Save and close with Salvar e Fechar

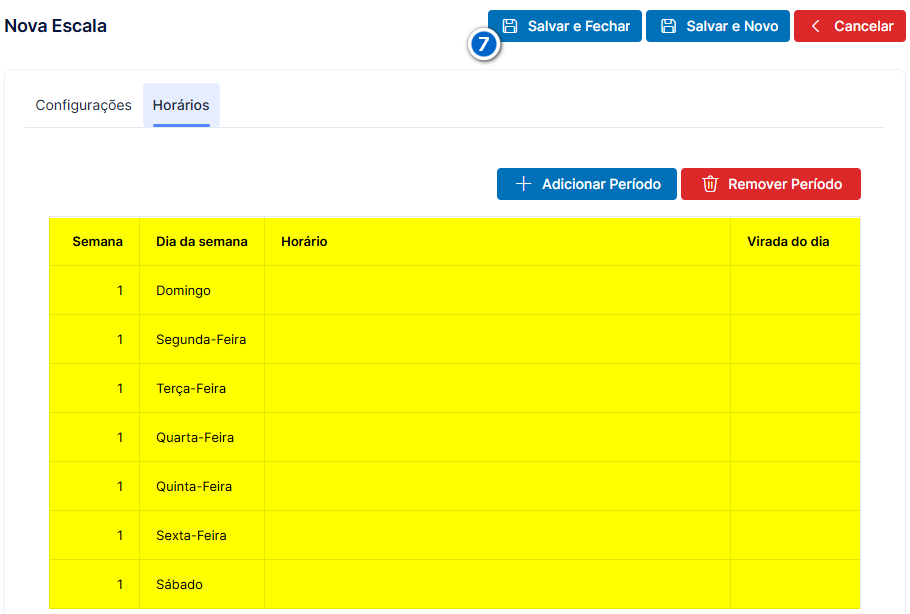point(565,26)
